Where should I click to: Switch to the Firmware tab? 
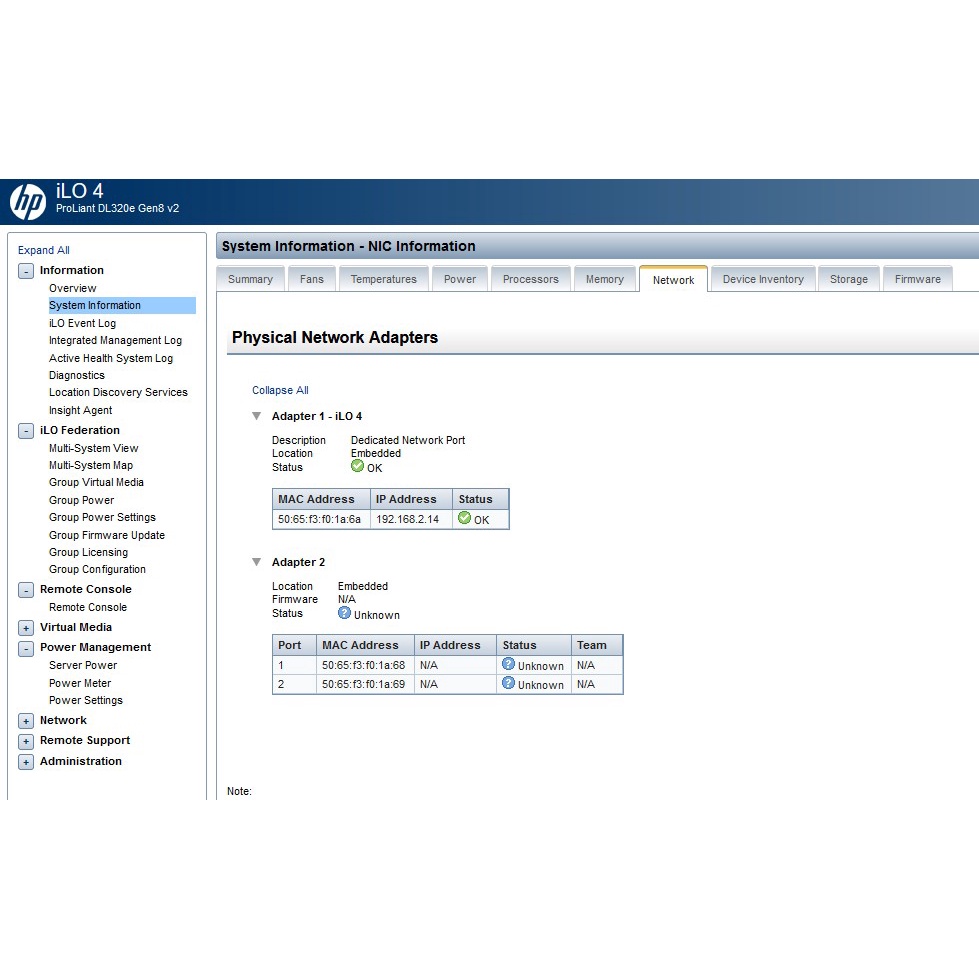coord(917,279)
